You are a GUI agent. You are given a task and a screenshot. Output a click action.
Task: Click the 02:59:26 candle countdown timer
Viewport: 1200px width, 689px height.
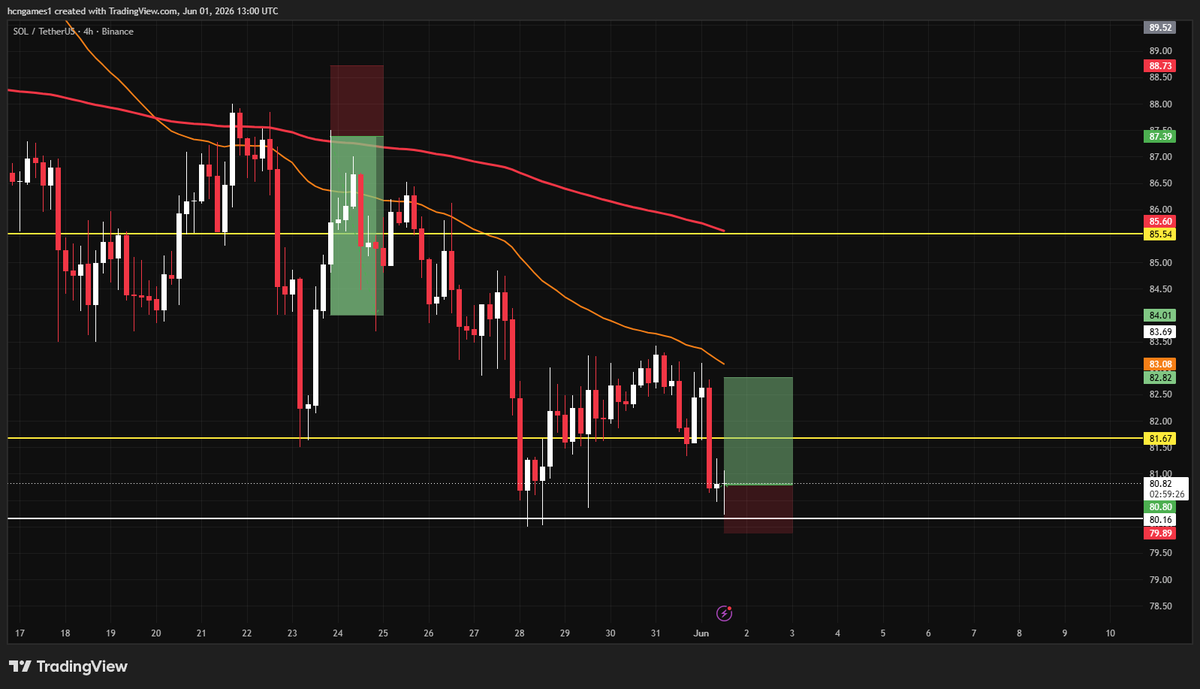(x=1168, y=494)
